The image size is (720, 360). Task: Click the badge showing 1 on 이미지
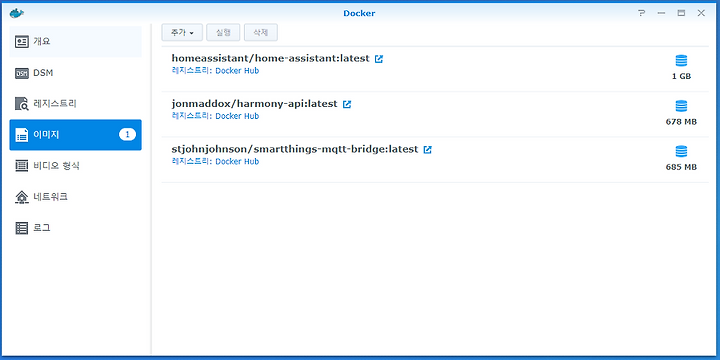(x=127, y=135)
